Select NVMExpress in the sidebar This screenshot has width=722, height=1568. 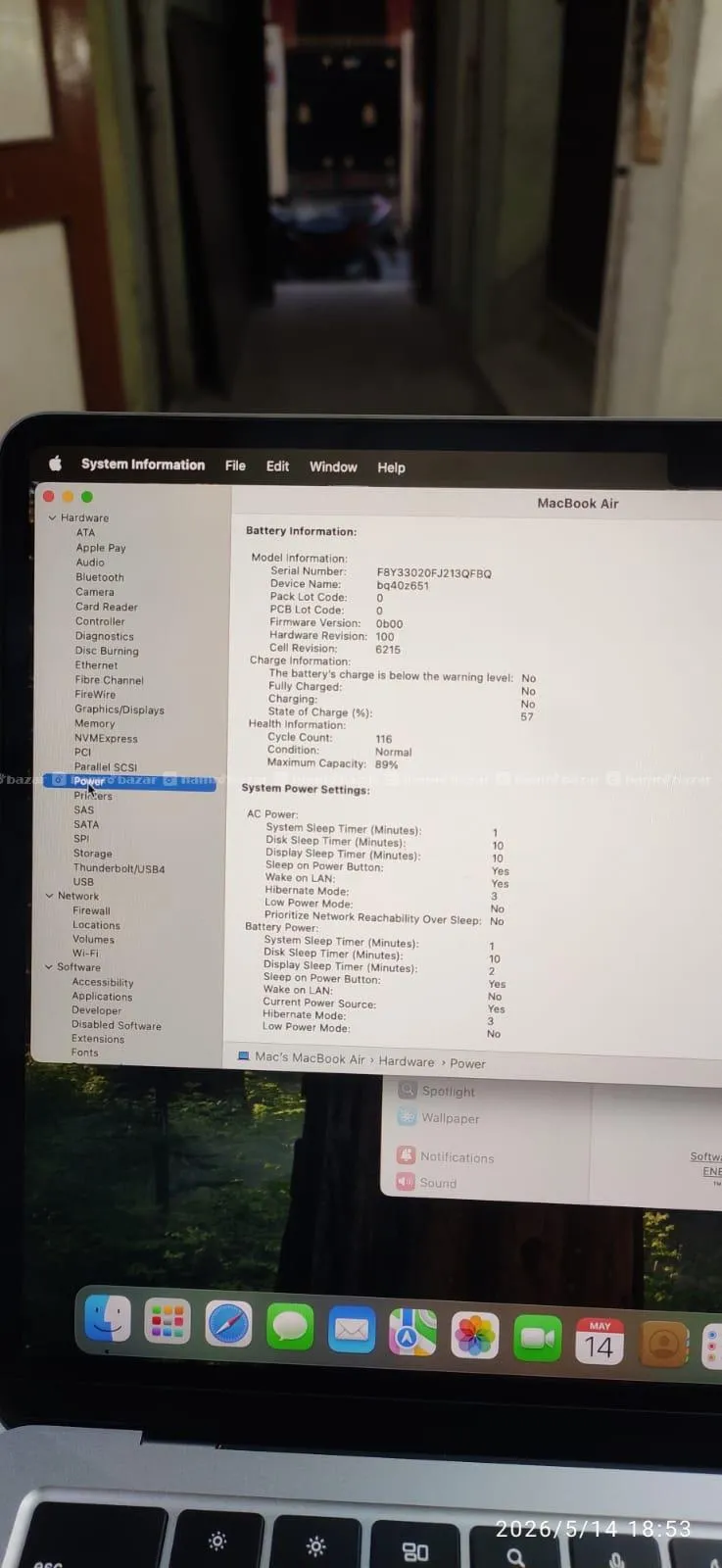[106, 738]
